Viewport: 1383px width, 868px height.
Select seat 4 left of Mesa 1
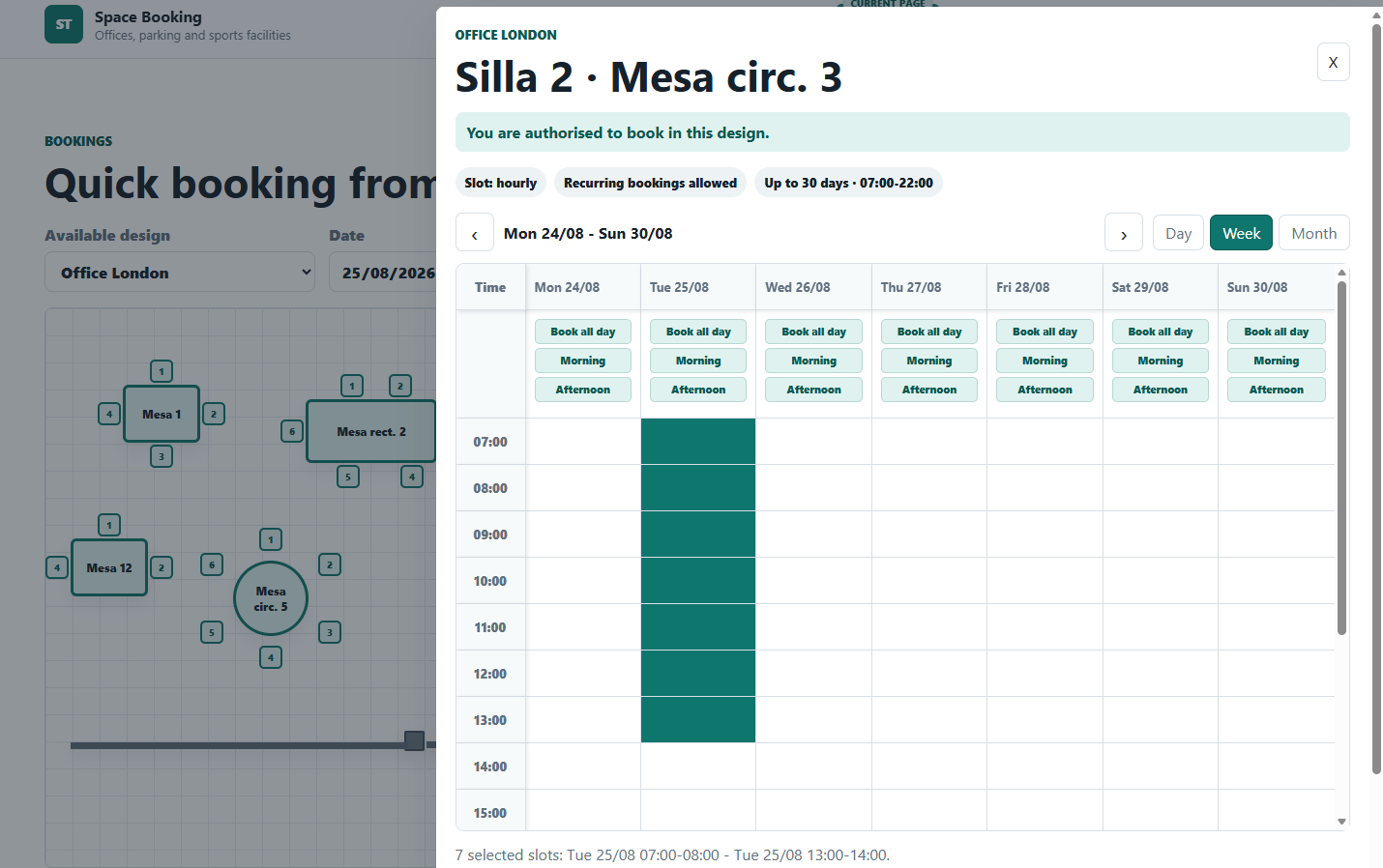[109, 414]
